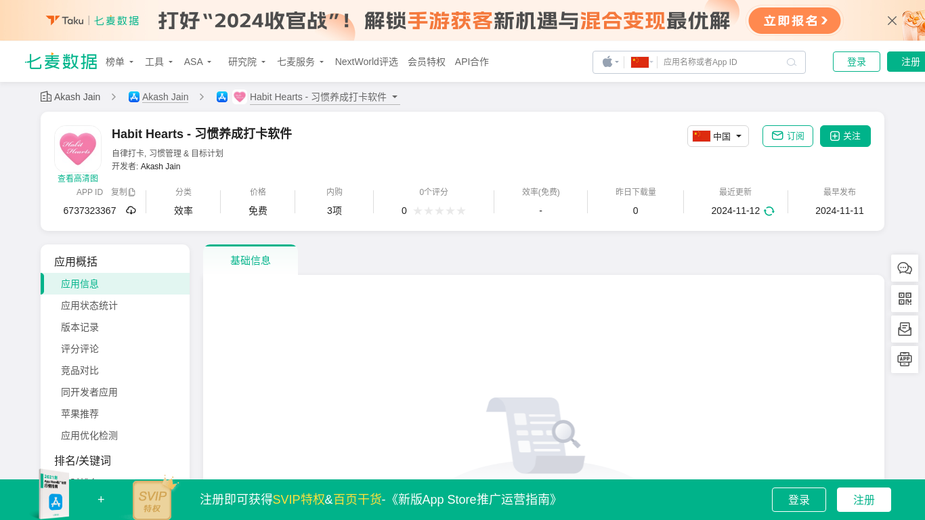Click the cloud download icon beside APP ID
This screenshot has width=925, height=520.
[x=131, y=210]
